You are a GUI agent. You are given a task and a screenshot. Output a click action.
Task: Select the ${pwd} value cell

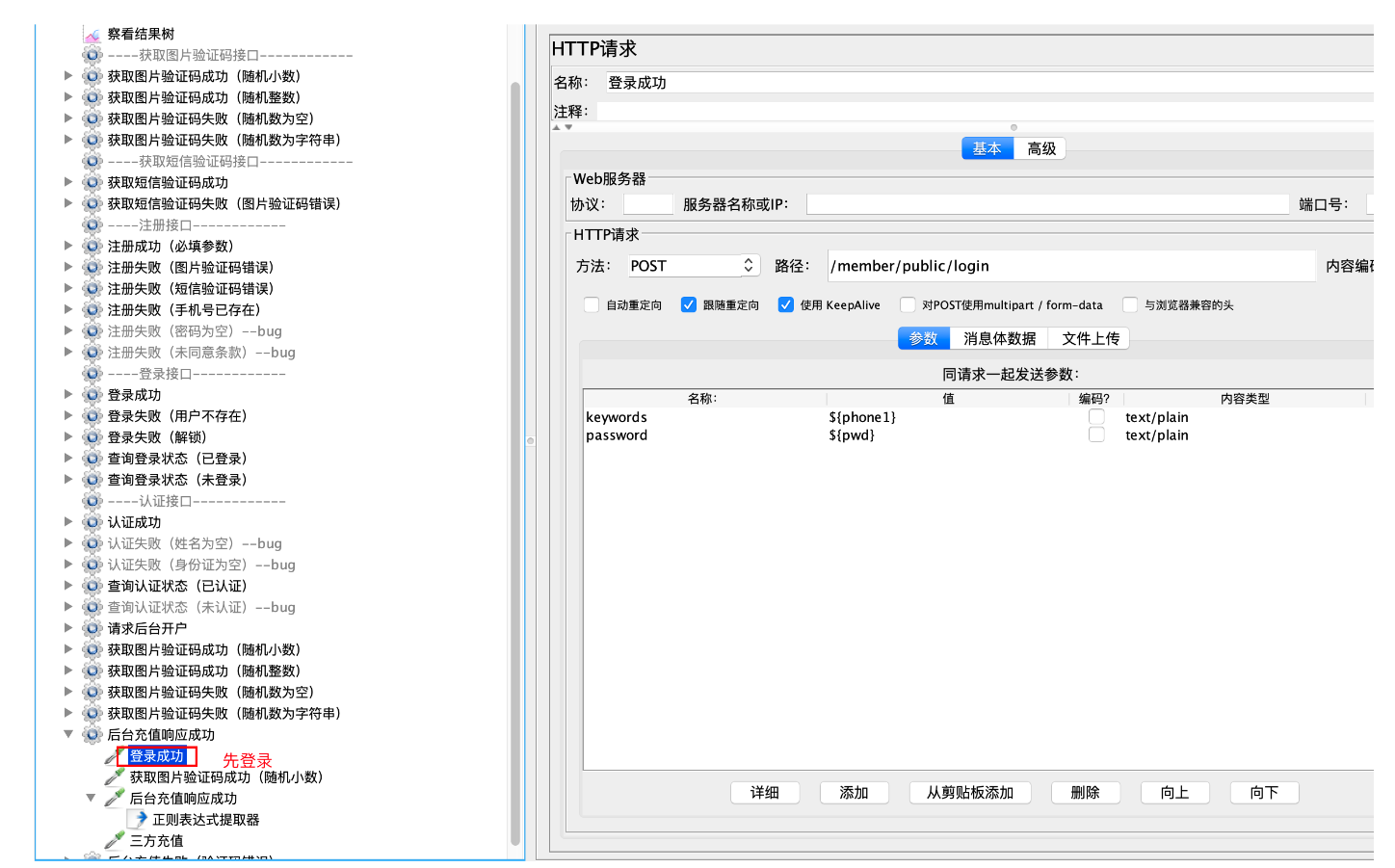click(948, 435)
